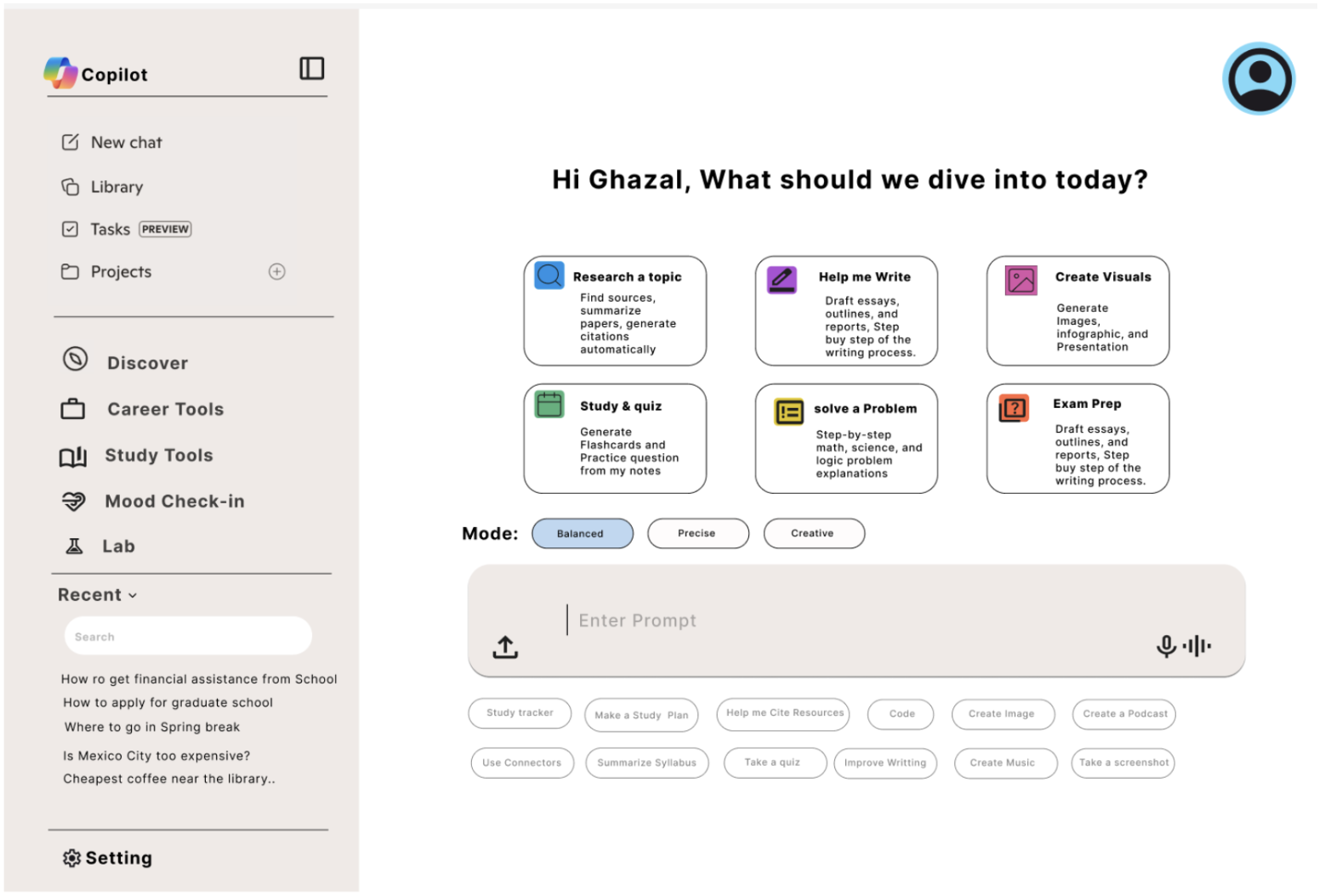Open the Research a topic card title
Viewport: 1325px width, 896px height.
628,277
